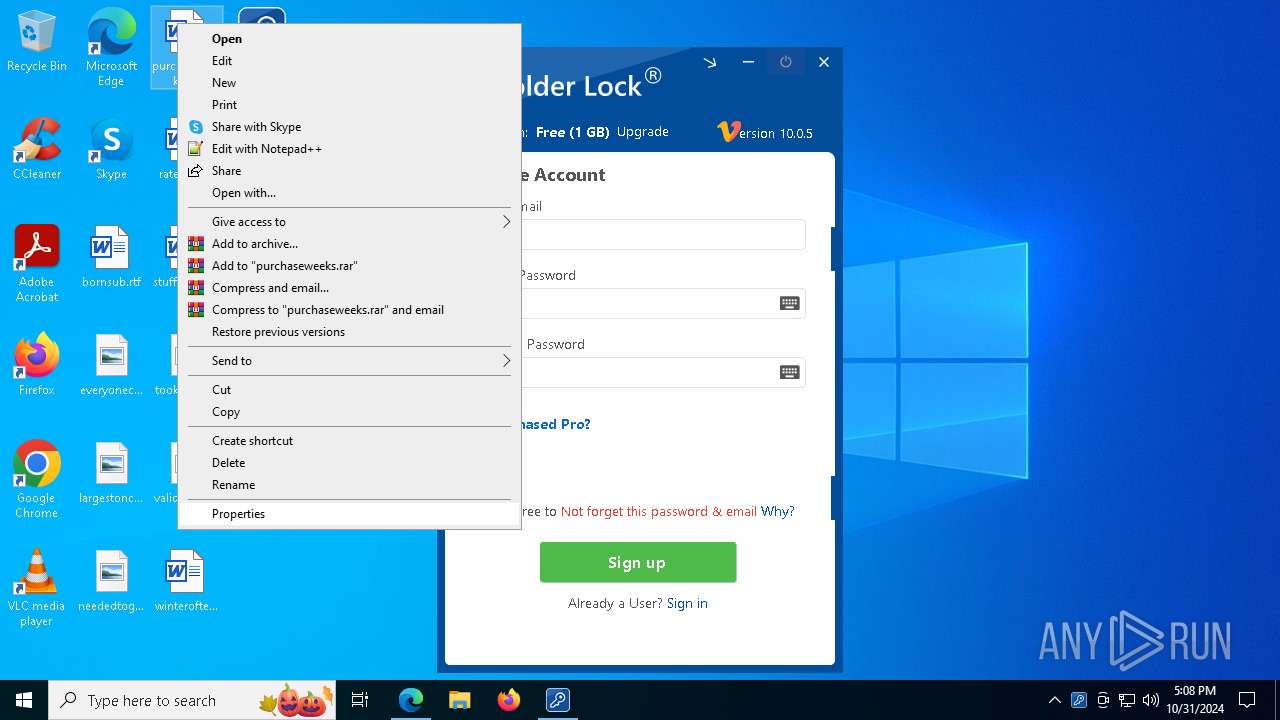Open the Windows Start menu
This screenshot has width=1280, height=720.
[x=24, y=700]
